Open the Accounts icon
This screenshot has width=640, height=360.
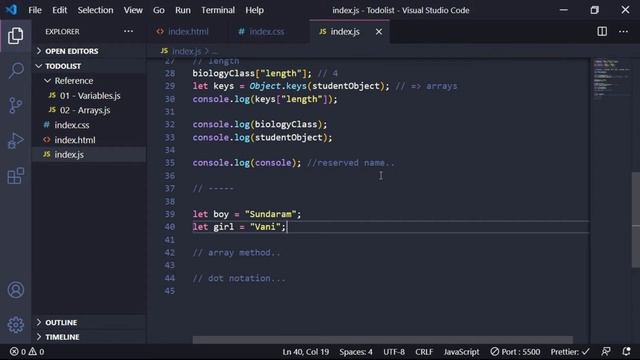(x=16, y=290)
